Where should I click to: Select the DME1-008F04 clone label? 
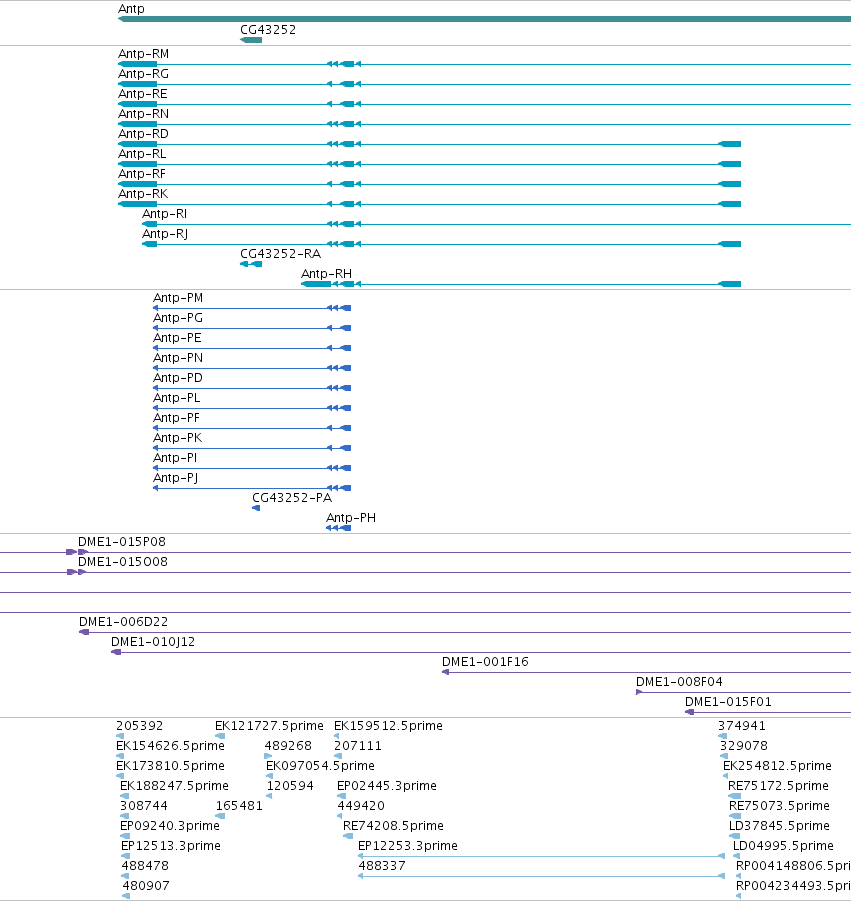(679, 682)
